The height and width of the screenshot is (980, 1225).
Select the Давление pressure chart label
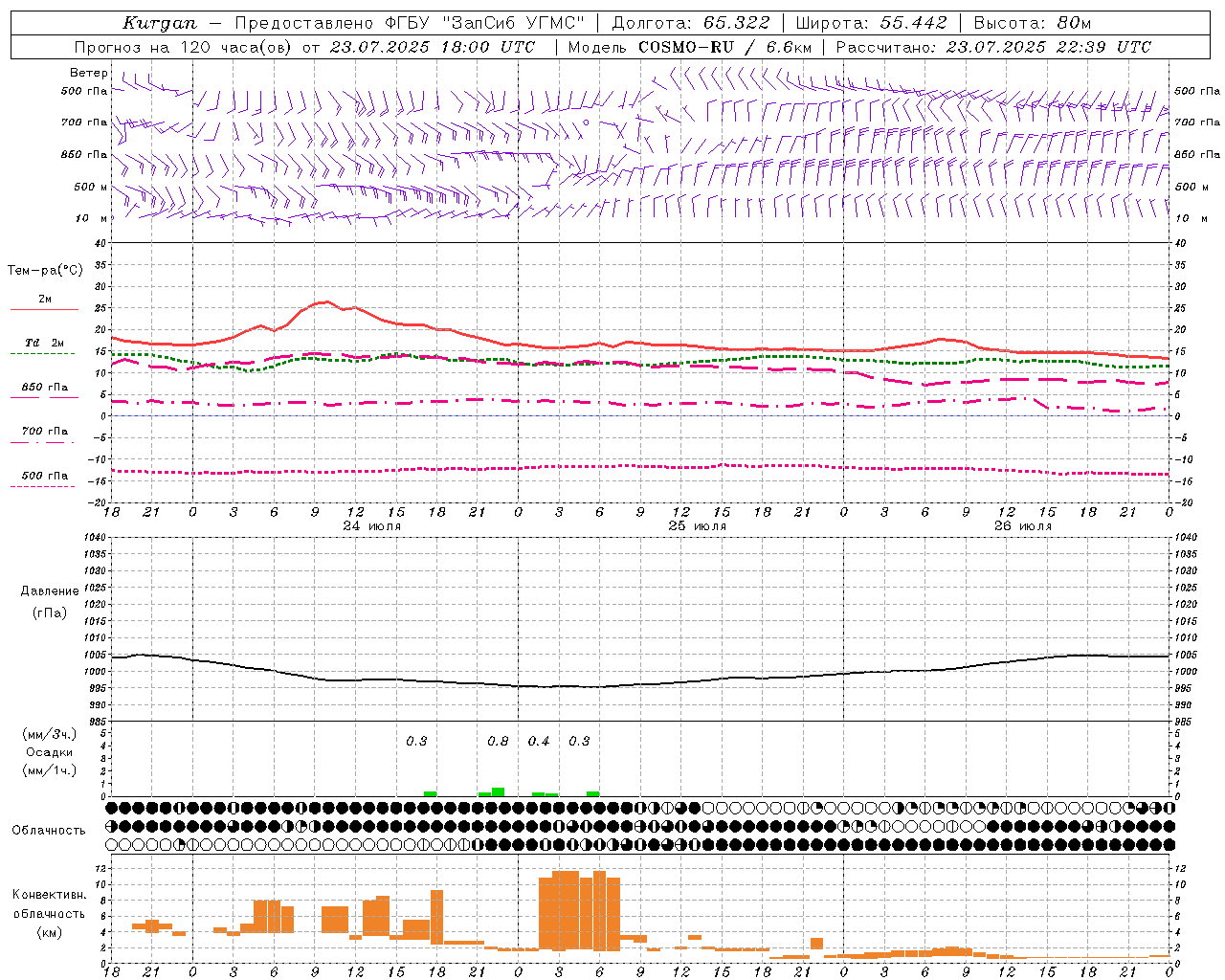(x=50, y=591)
